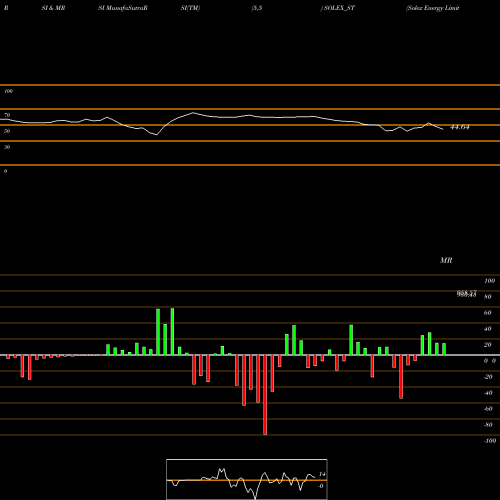The image size is (500, 500).
Task: Click the '(5,5' parameter text in header
Action: (x=257, y=8)
